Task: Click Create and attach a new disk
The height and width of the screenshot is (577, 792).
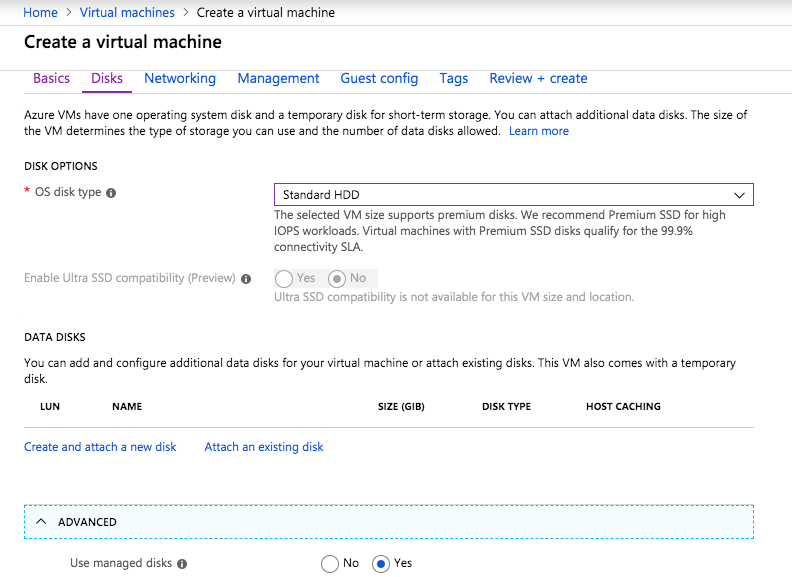Action: (100, 447)
